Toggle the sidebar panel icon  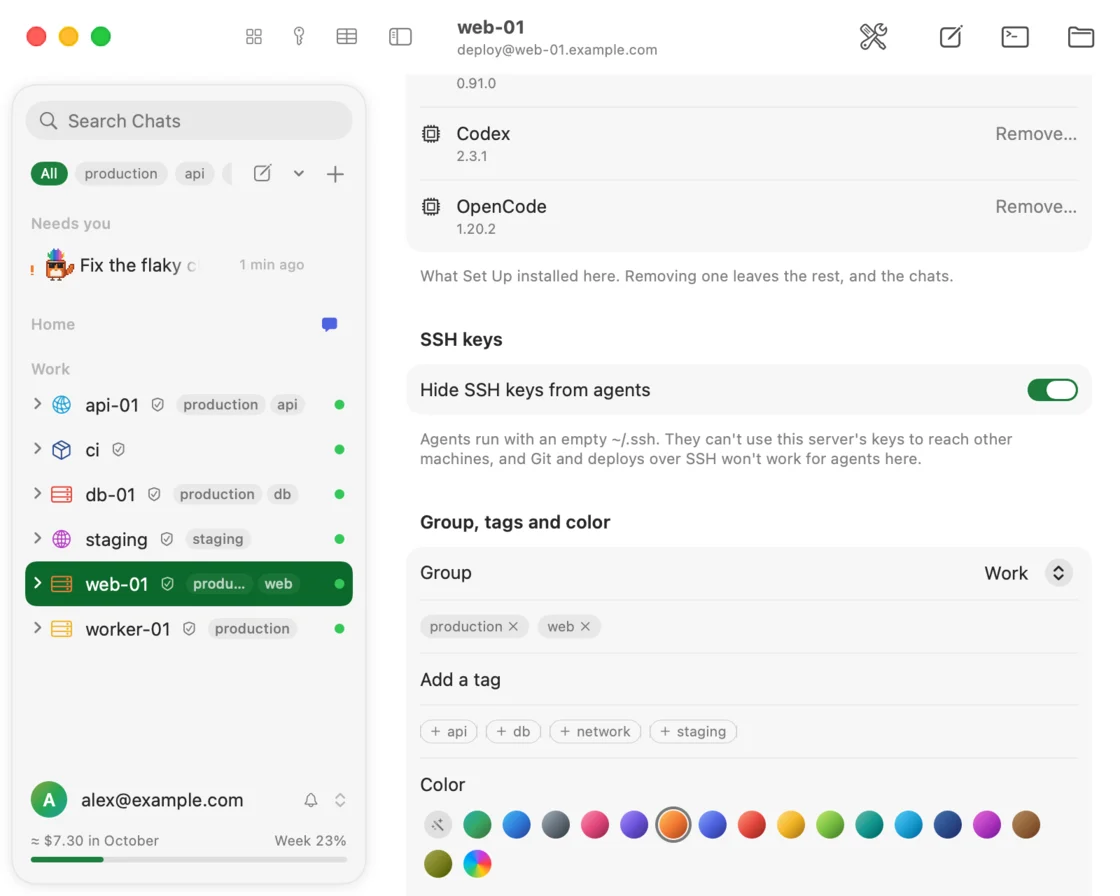pos(400,36)
